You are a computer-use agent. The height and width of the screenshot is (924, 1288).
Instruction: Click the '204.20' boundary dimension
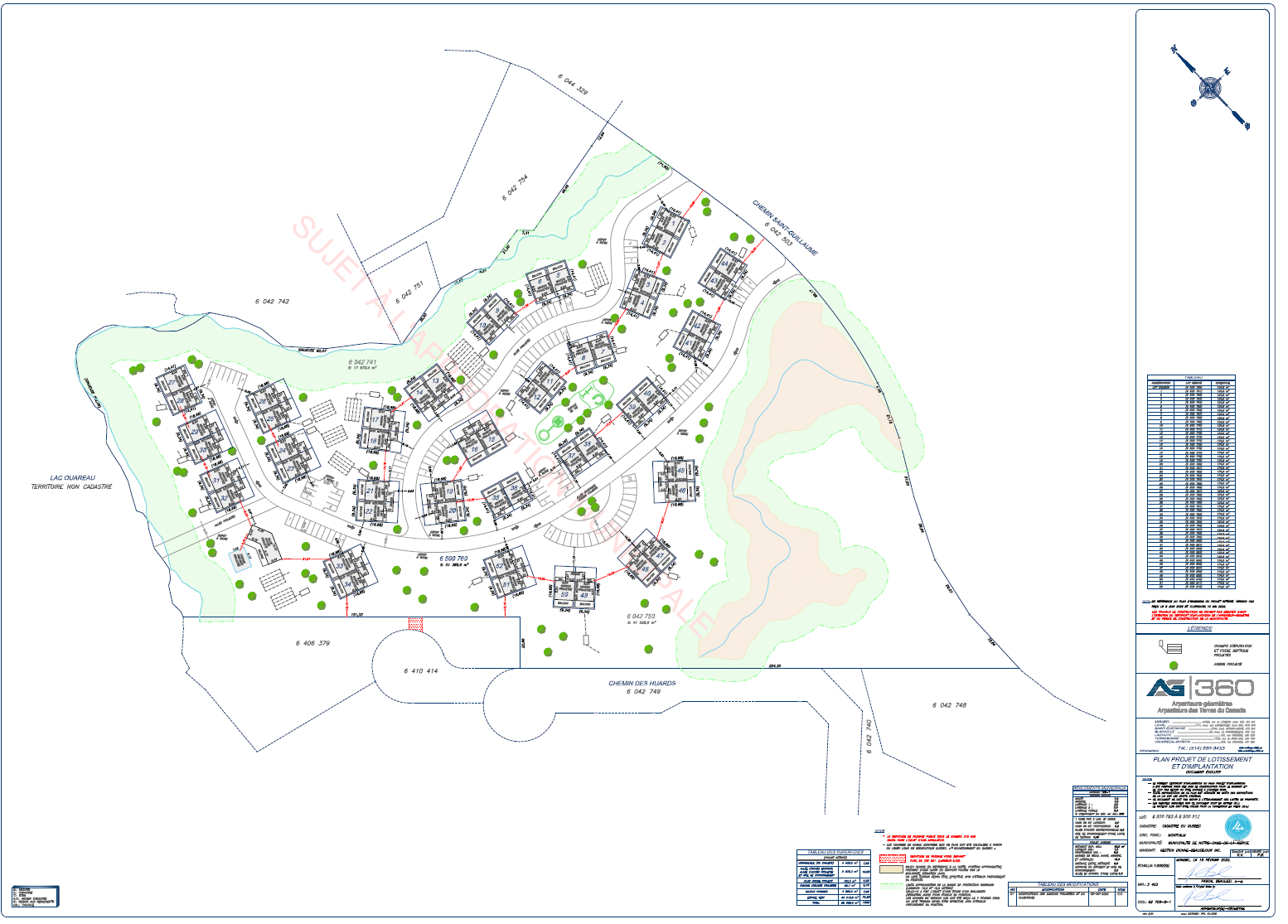click(776, 665)
